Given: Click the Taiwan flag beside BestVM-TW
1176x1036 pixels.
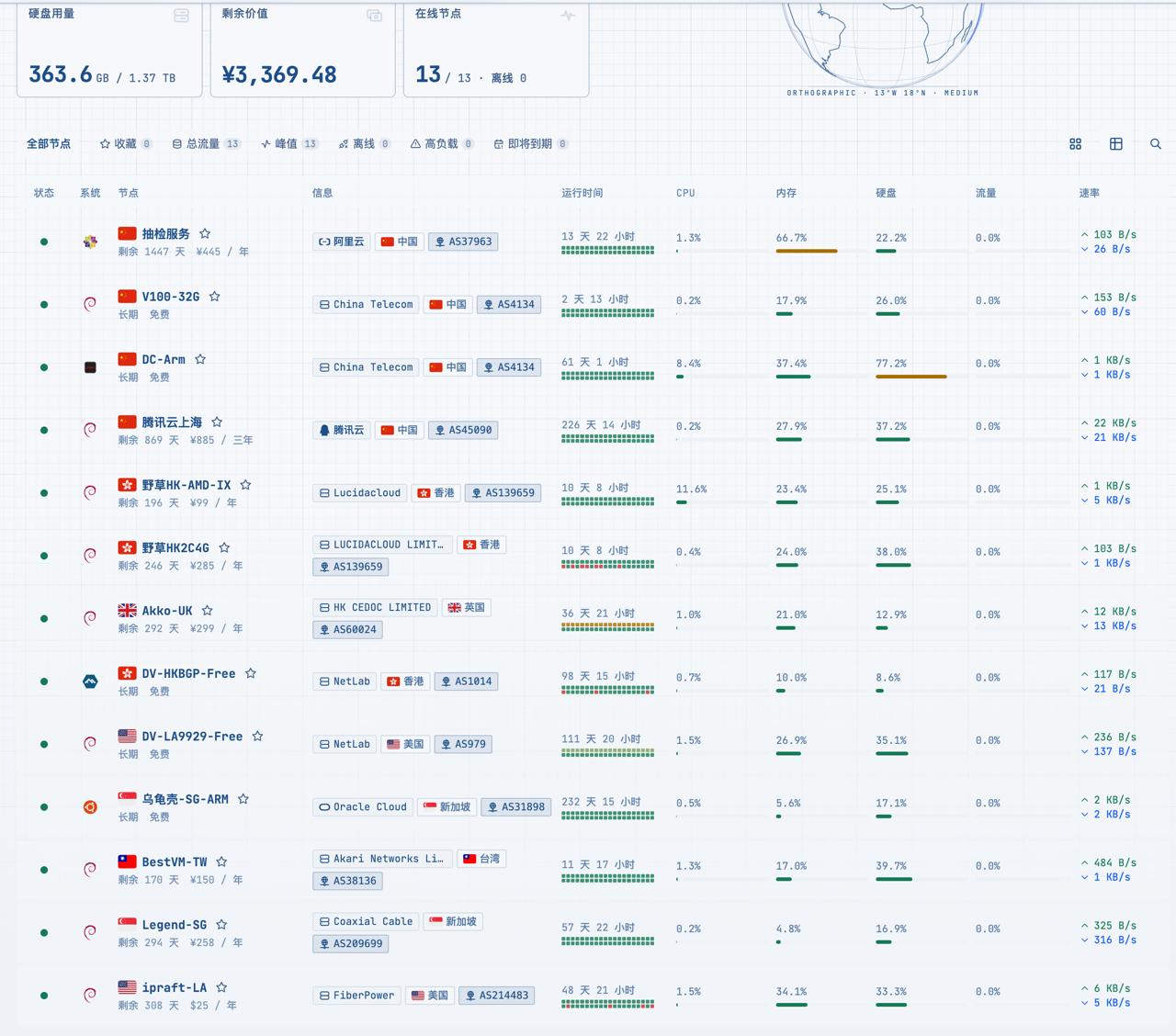Looking at the screenshot, I should 128,862.
